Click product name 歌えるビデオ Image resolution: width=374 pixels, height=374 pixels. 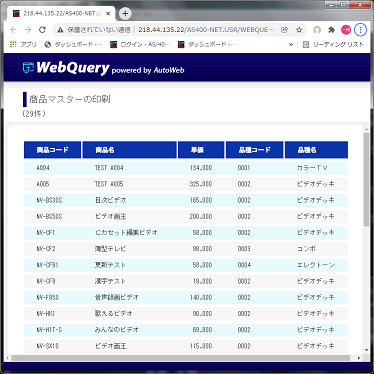click(x=113, y=313)
